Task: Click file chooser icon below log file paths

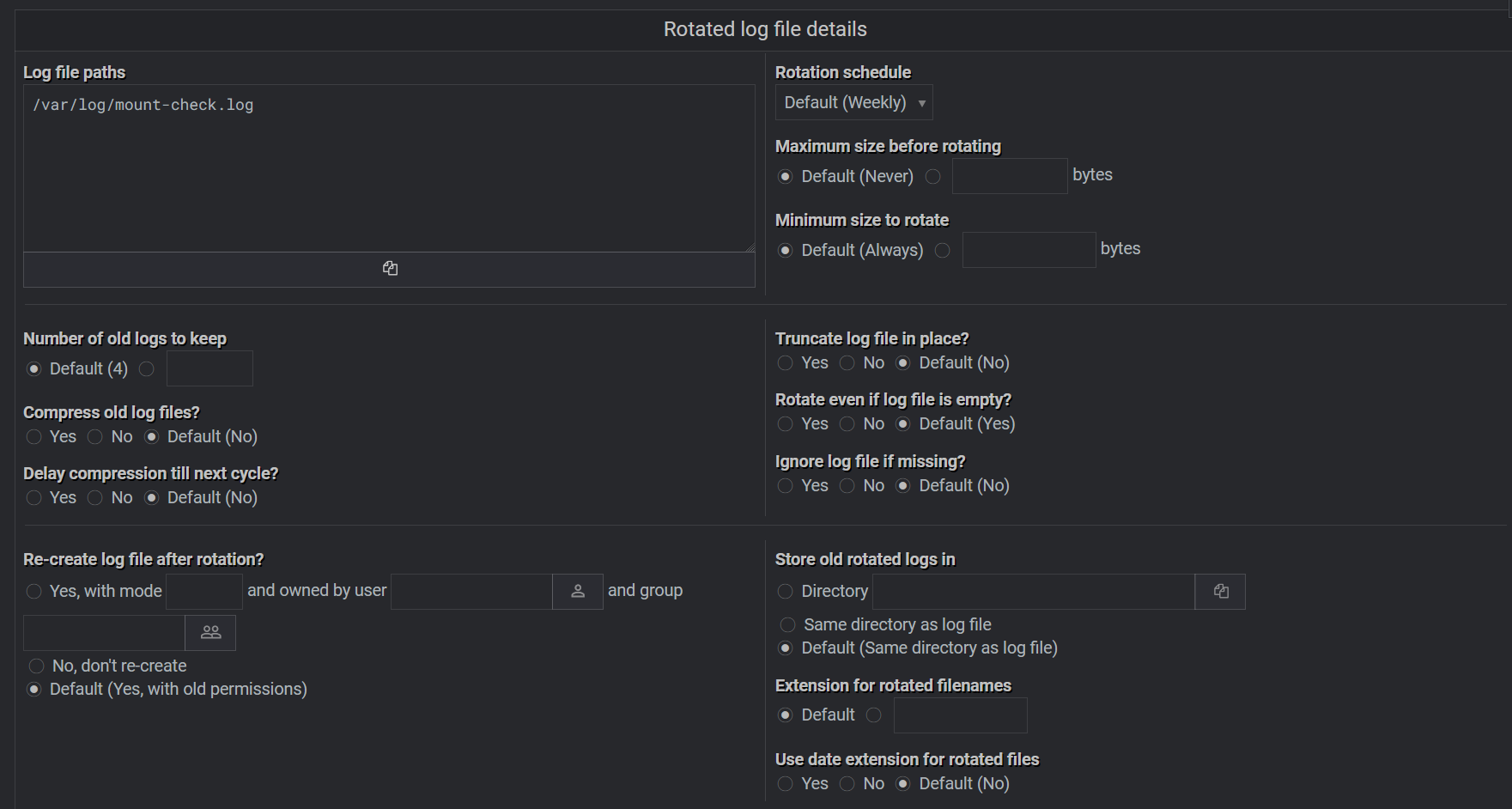Action: [x=390, y=269]
